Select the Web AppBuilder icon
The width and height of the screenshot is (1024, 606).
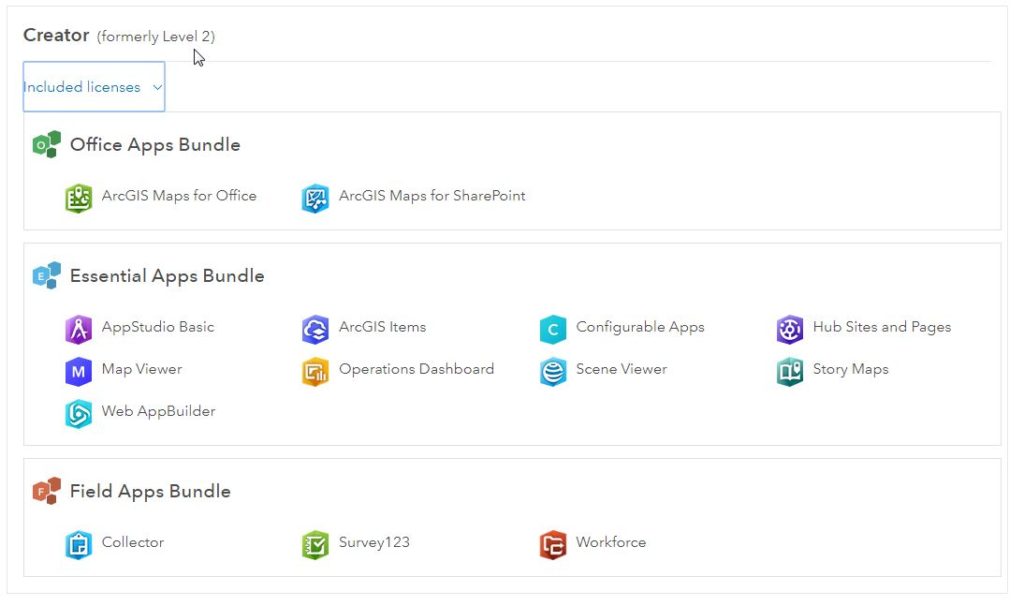(x=78, y=414)
